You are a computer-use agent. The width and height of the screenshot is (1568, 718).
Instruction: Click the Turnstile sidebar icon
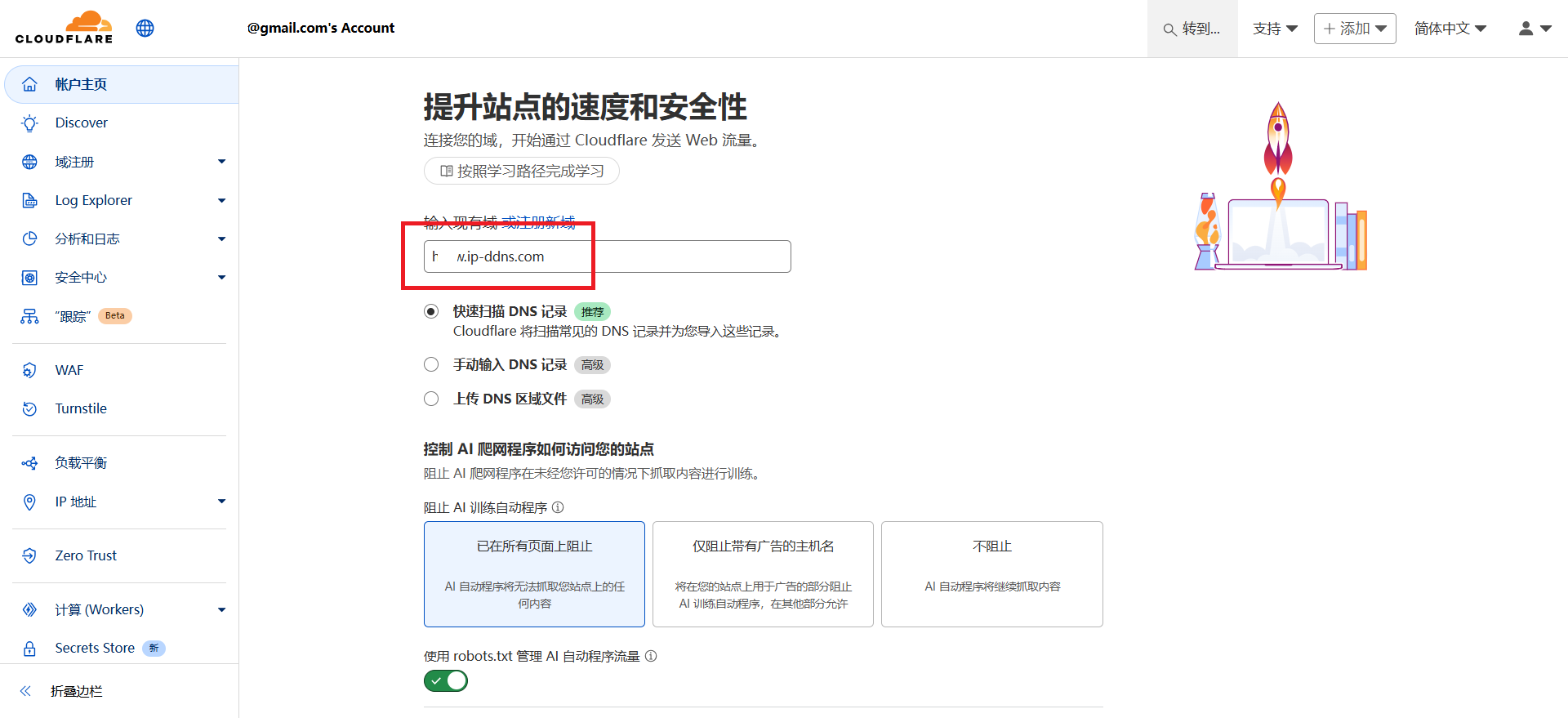29,408
